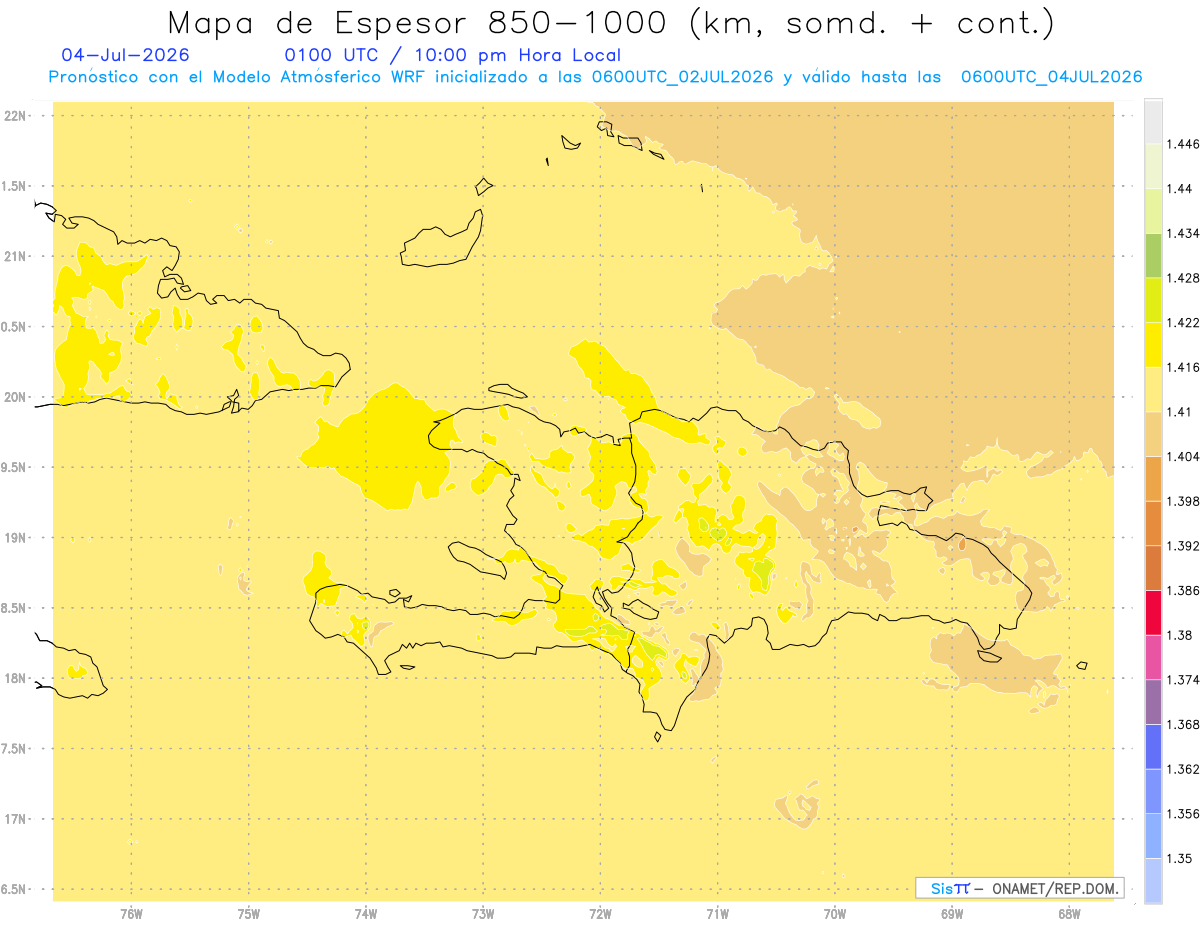Select the rust swatch between 1.386 and 1.392
Viewport: 1200px width, 927px height.
(x=1153, y=568)
